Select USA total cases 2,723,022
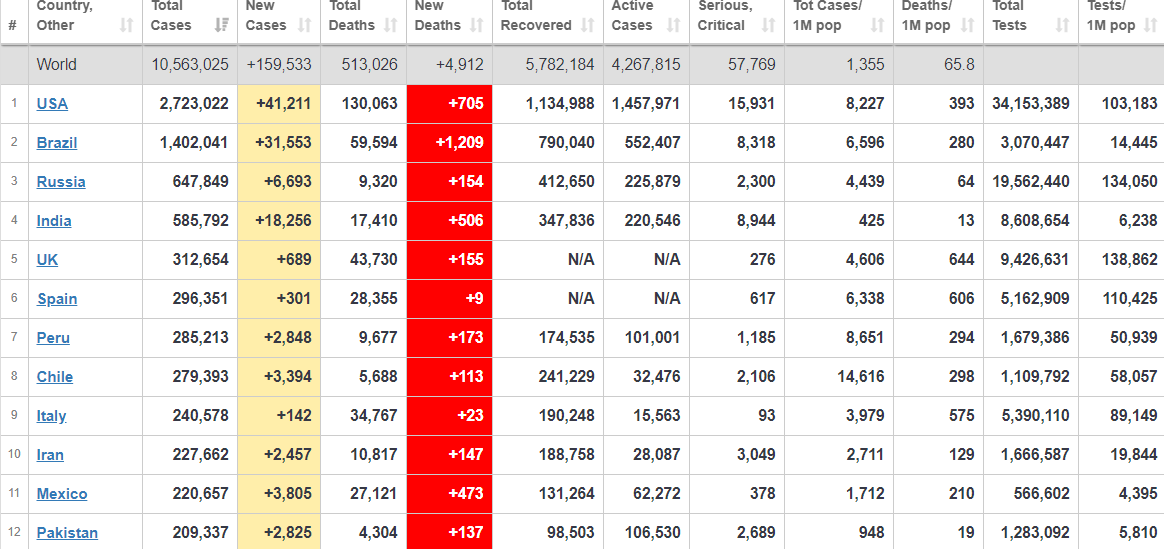 point(194,104)
